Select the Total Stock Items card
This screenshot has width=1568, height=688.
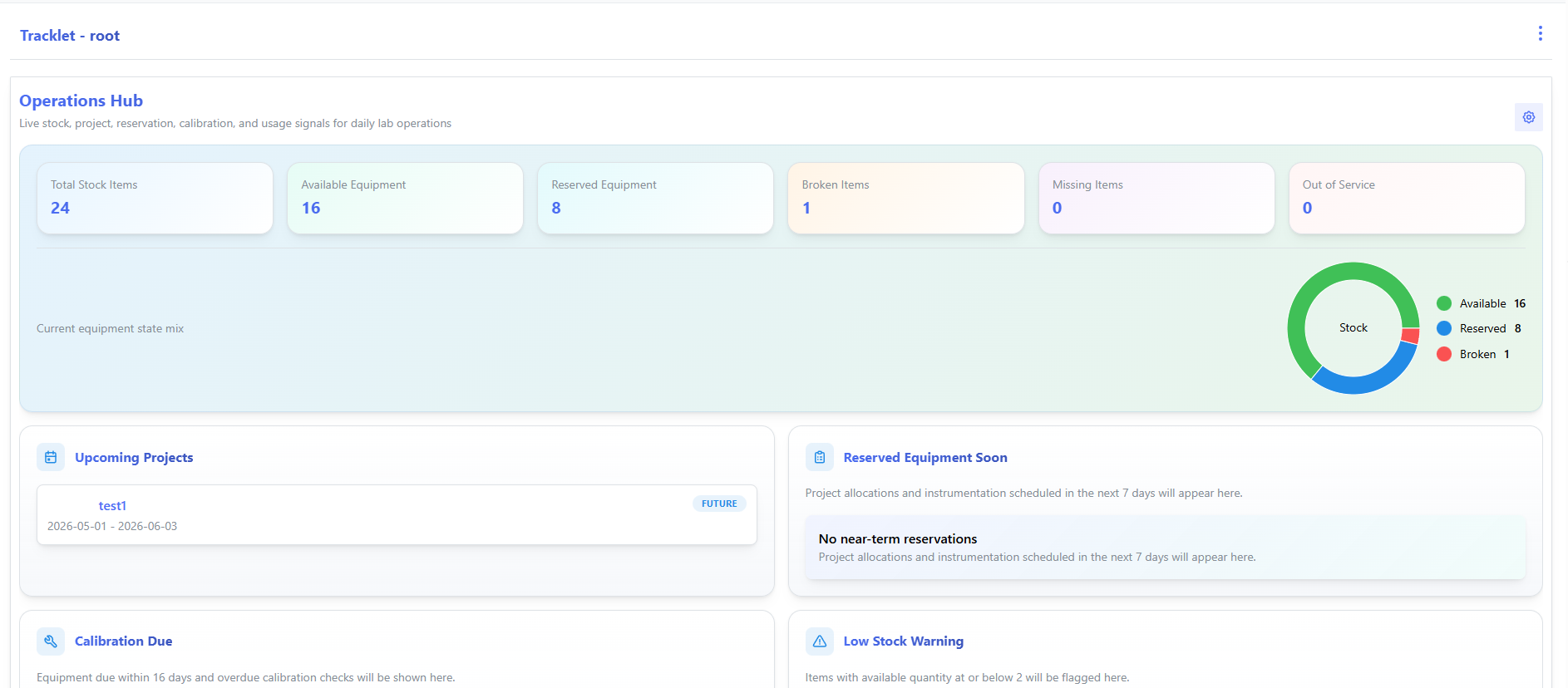[155, 198]
